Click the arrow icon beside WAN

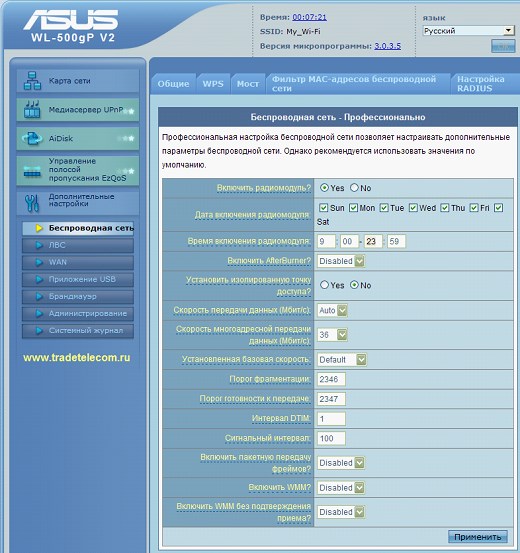click(x=39, y=262)
